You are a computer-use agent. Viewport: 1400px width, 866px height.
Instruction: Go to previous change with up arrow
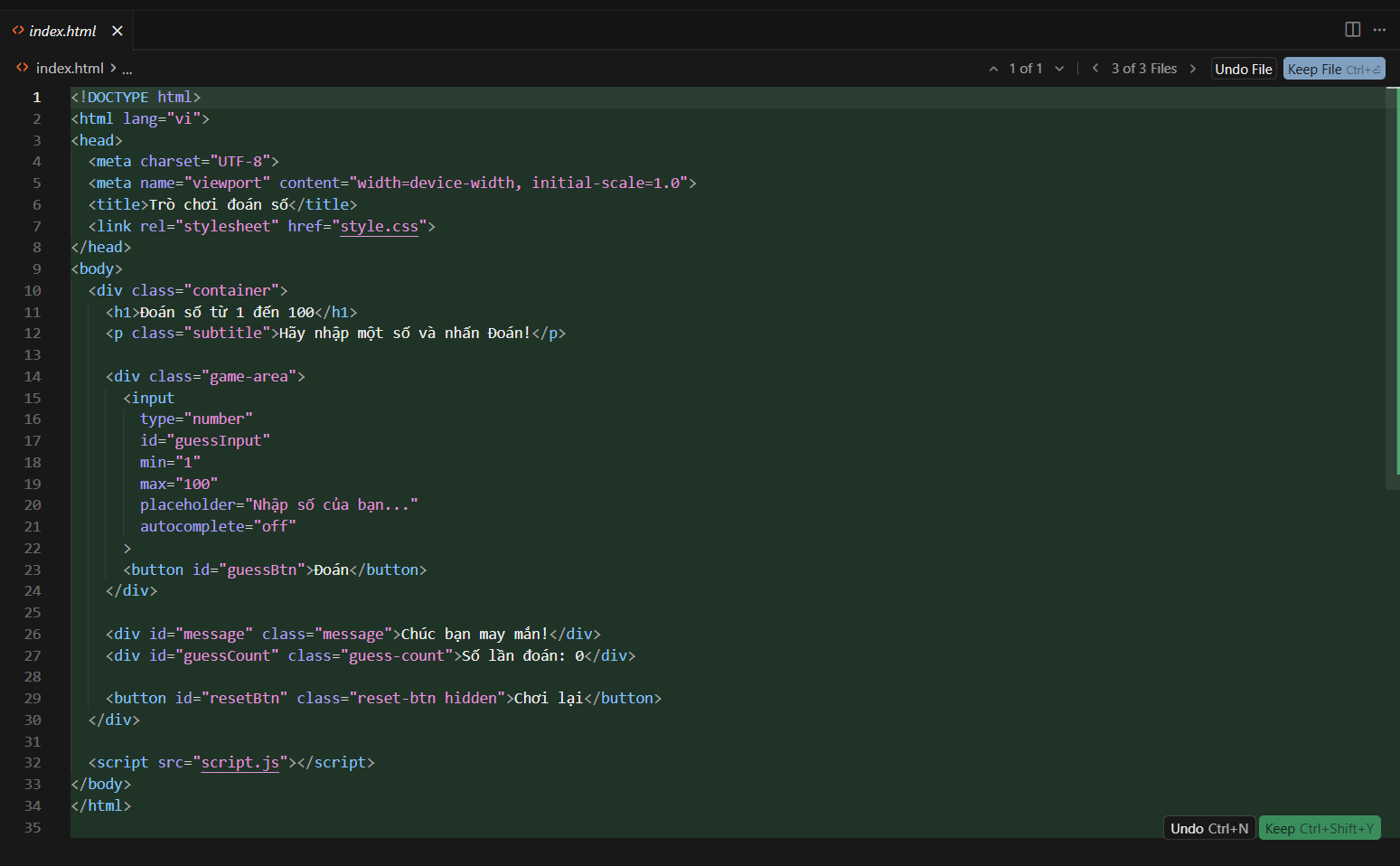click(x=993, y=69)
